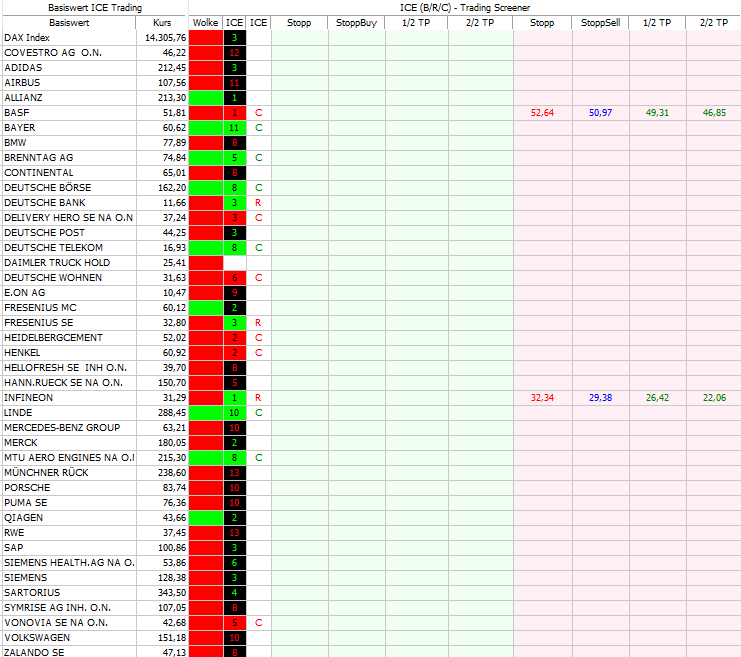This screenshot has height=657, width=741.
Task: Select the BRENNTAG AG row
Action: tap(39, 158)
